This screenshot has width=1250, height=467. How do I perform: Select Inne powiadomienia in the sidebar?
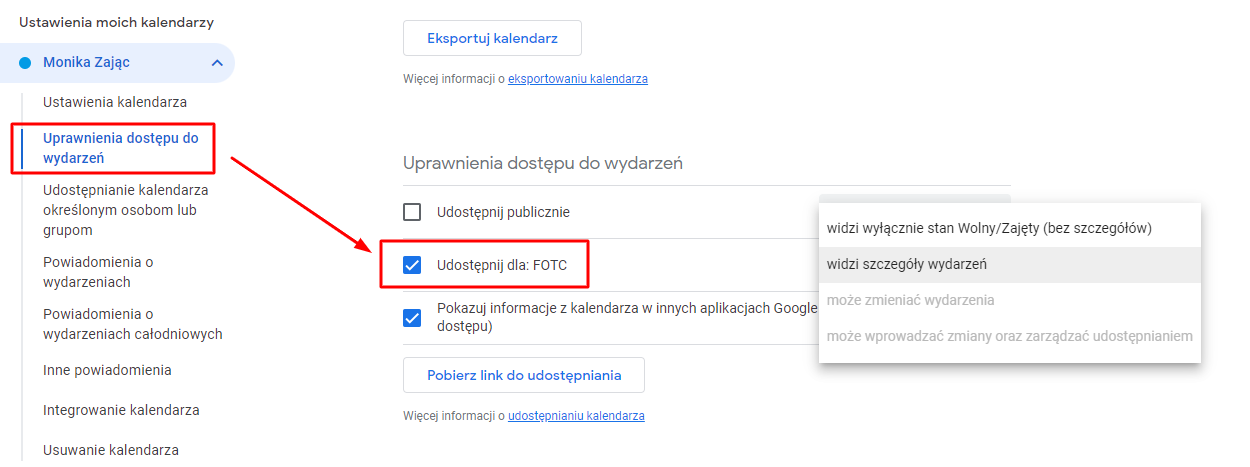click(107, 370)
